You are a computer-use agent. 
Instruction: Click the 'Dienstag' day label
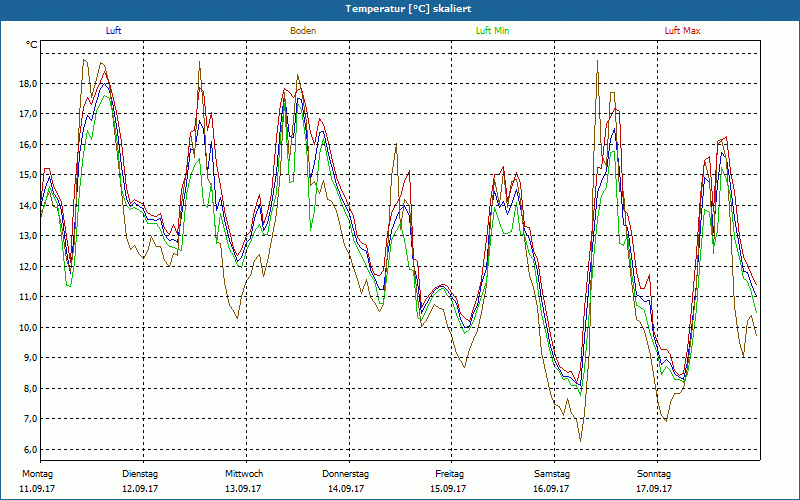click(140, 474)
